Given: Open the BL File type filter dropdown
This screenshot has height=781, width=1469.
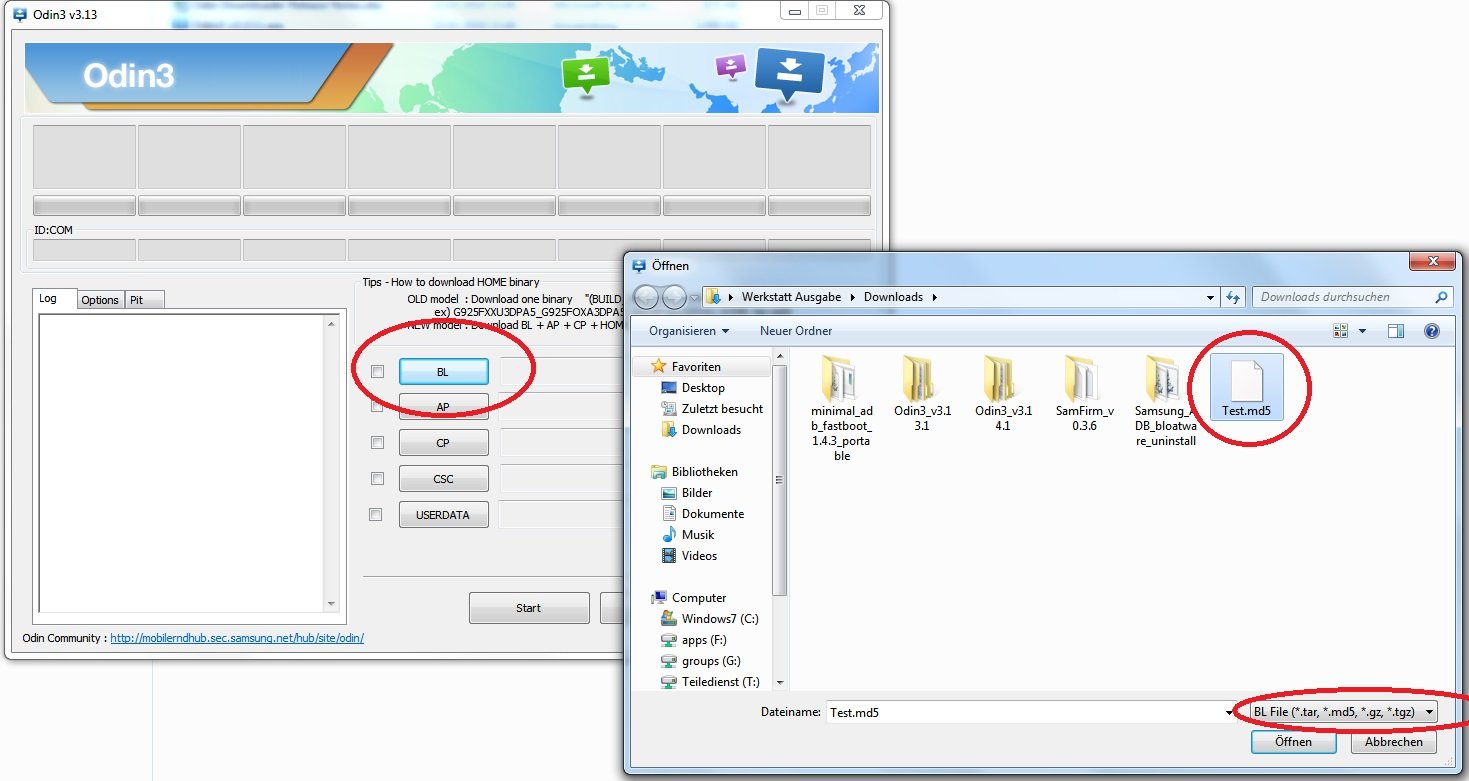Looking at the screenshot, I should [1344, 712].
